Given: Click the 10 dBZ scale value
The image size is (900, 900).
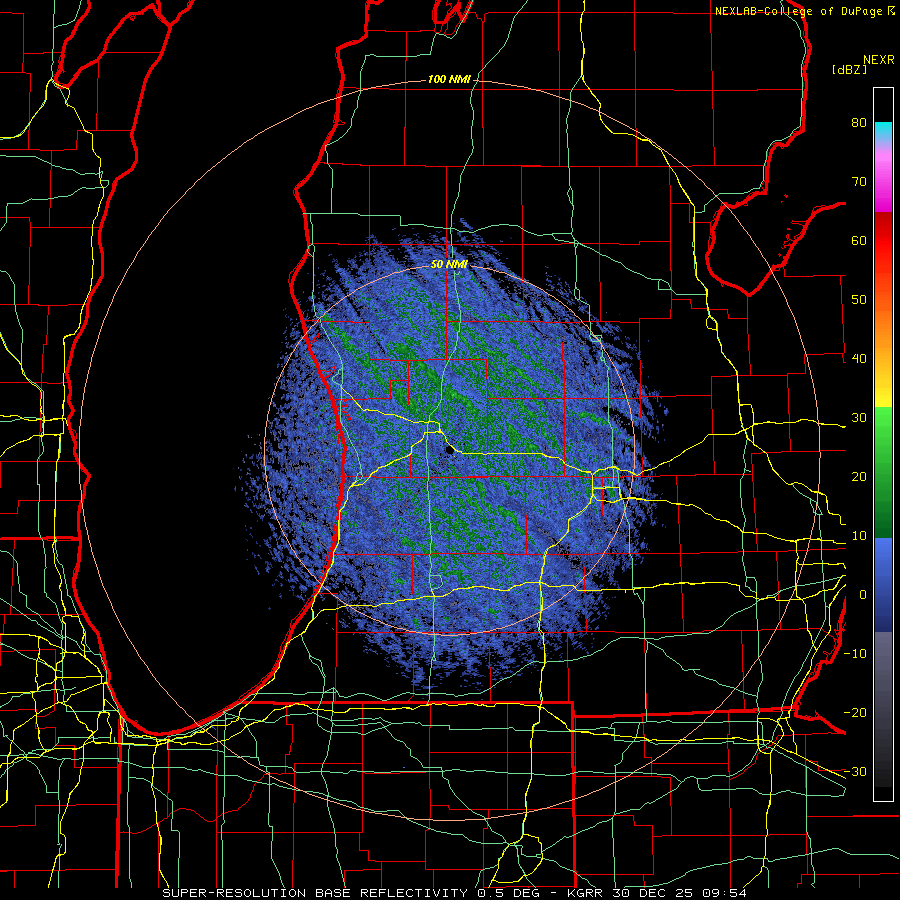Looking at the screenshot, I should point(859,536).
